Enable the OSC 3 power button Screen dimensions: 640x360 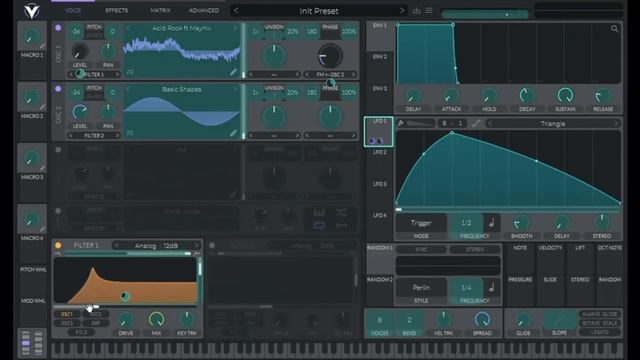pos(58,150)
